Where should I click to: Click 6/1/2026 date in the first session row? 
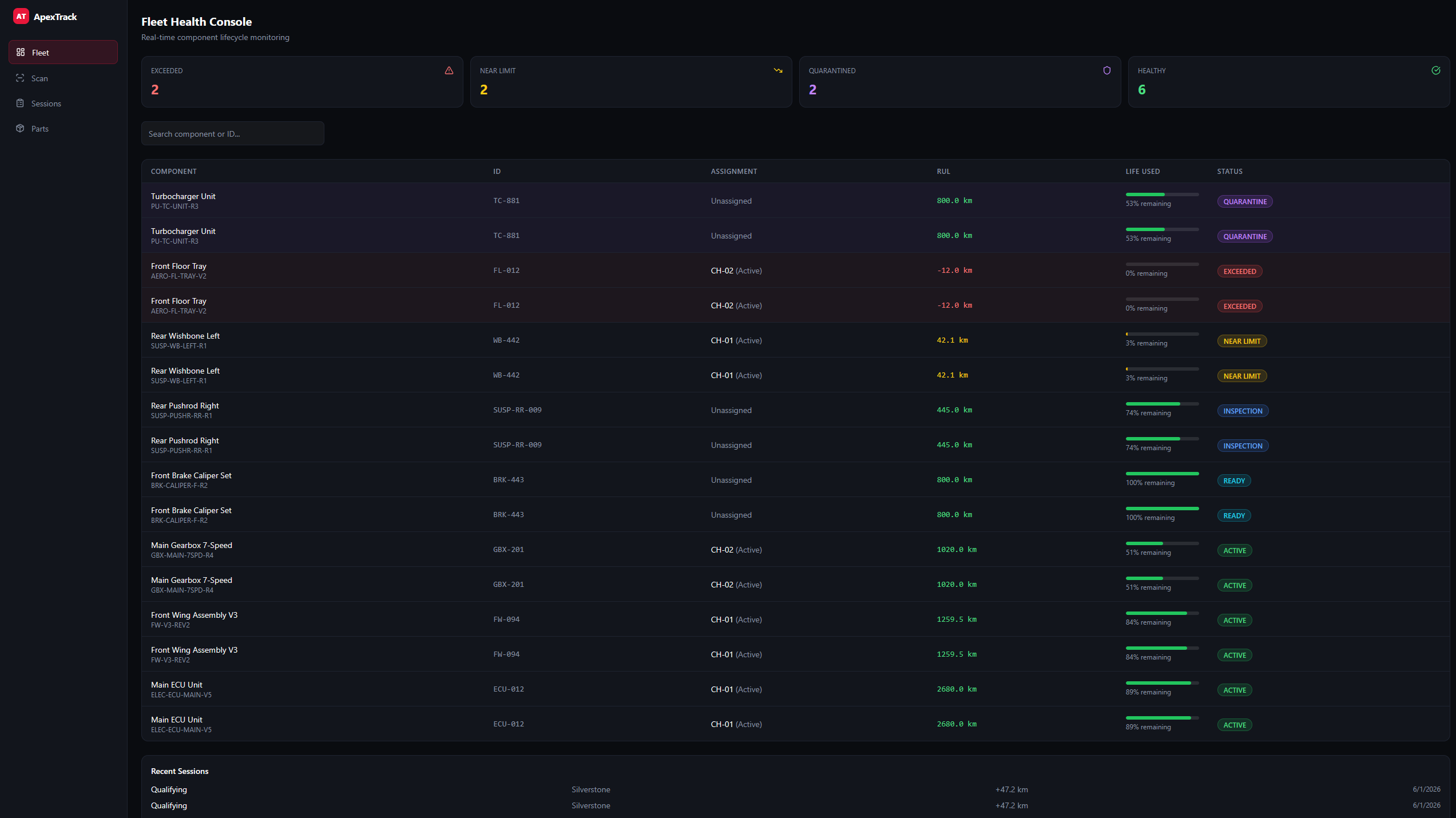(x=1426, y=789)
